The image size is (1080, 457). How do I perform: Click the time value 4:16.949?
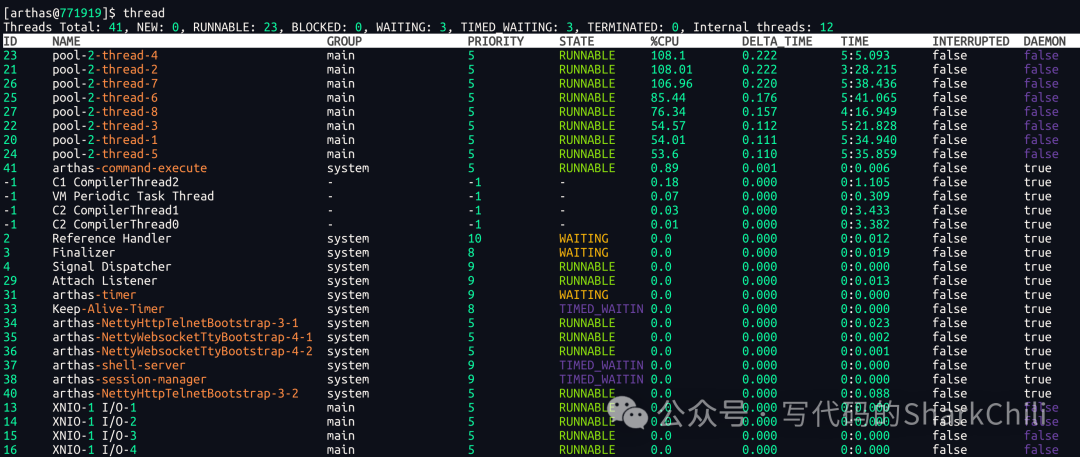(x=869, y=112)
